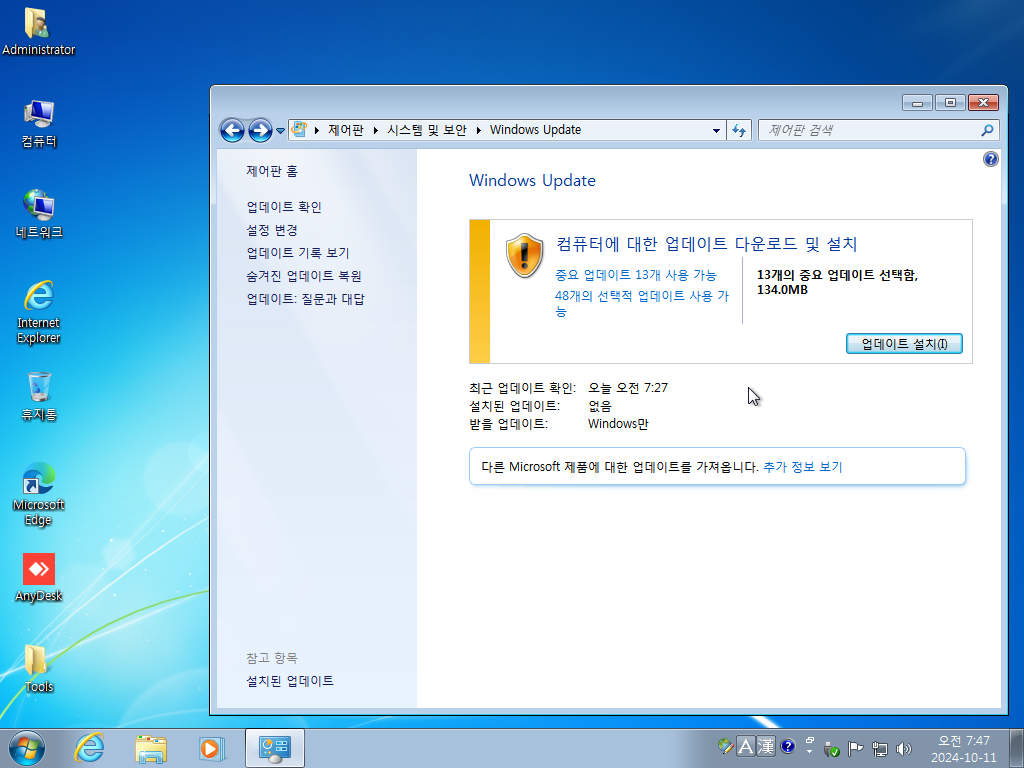Open 중요 업데이트 13개 사용 가능 link
The height and width of the screenshot is (768, 1024).
(x=635, y=275)
